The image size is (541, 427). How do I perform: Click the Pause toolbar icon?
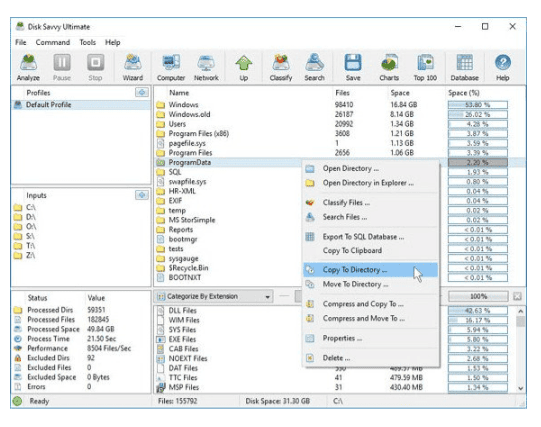tap(62, 68)
